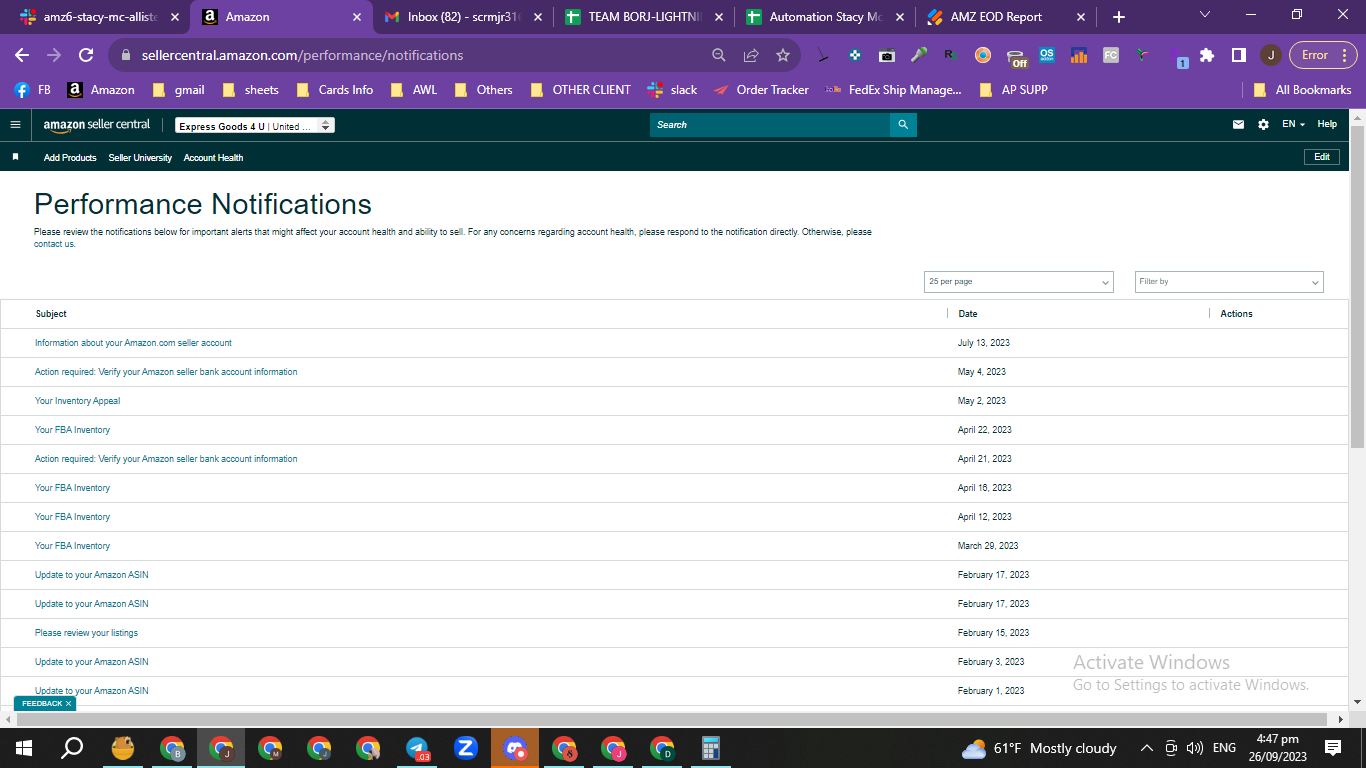
Task: Expand the 25 per page dropdown
Action: point(1019,282)
